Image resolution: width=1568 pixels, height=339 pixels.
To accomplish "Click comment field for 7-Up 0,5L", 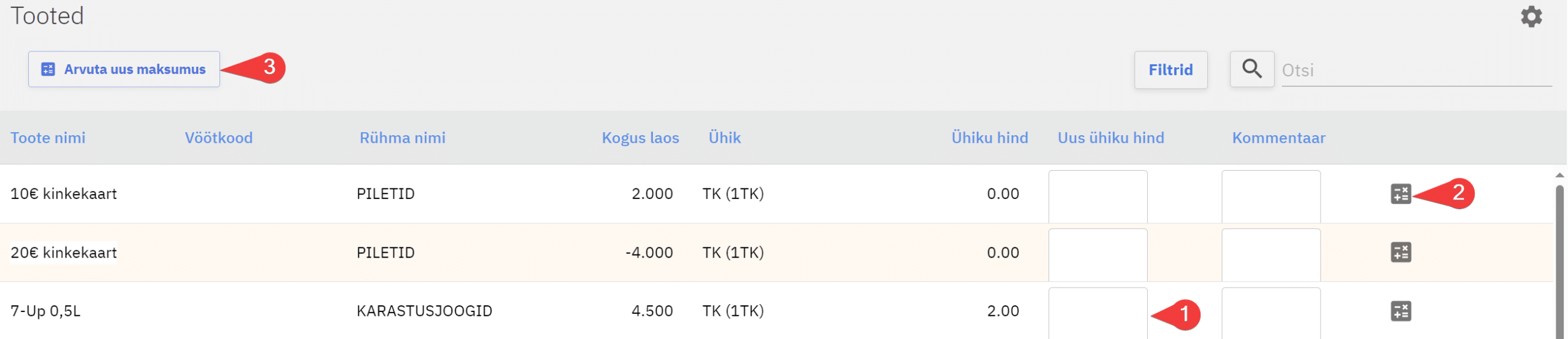I will coord(1270,312).
